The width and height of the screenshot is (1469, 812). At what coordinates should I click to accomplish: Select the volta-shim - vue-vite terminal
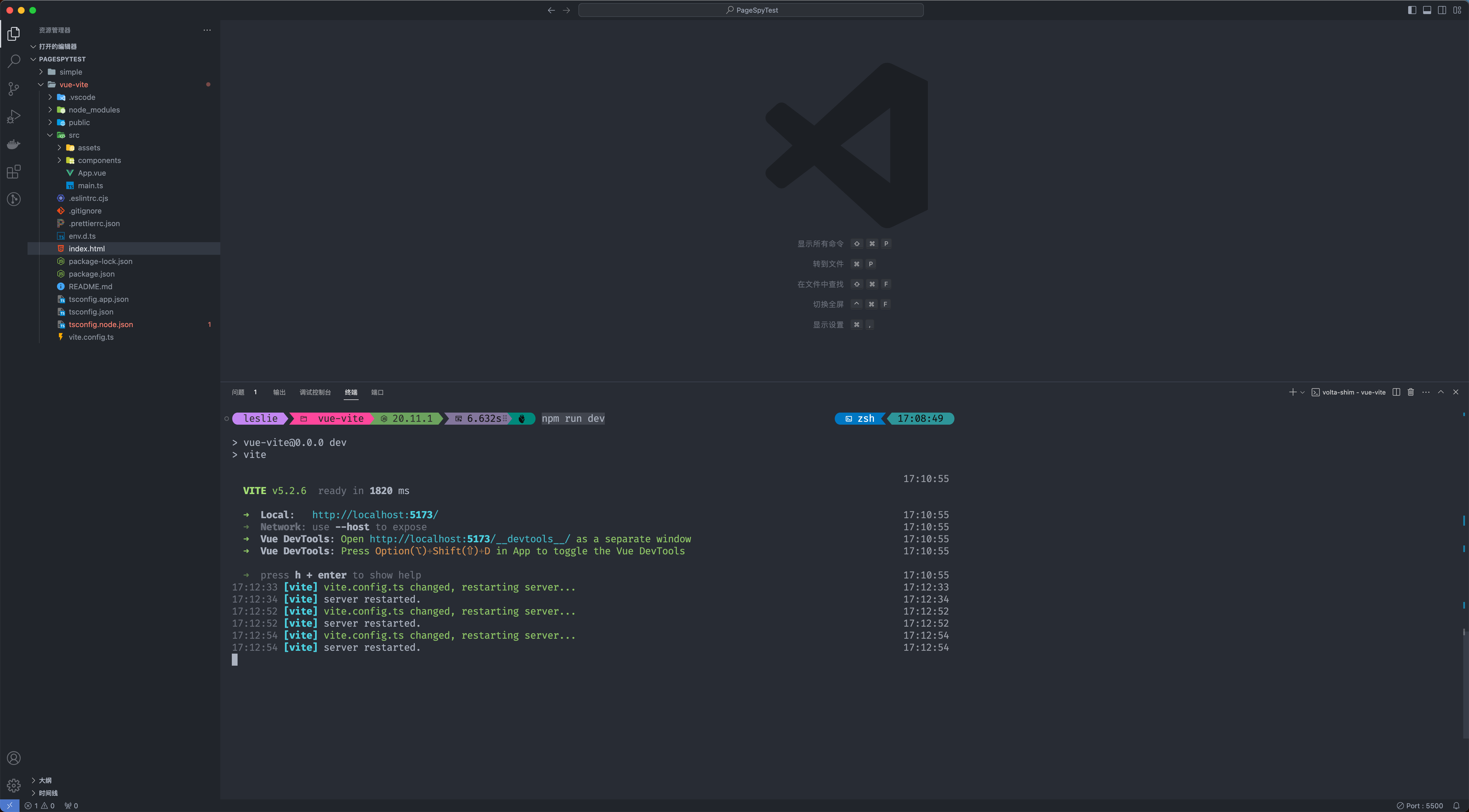[1349, 392]
